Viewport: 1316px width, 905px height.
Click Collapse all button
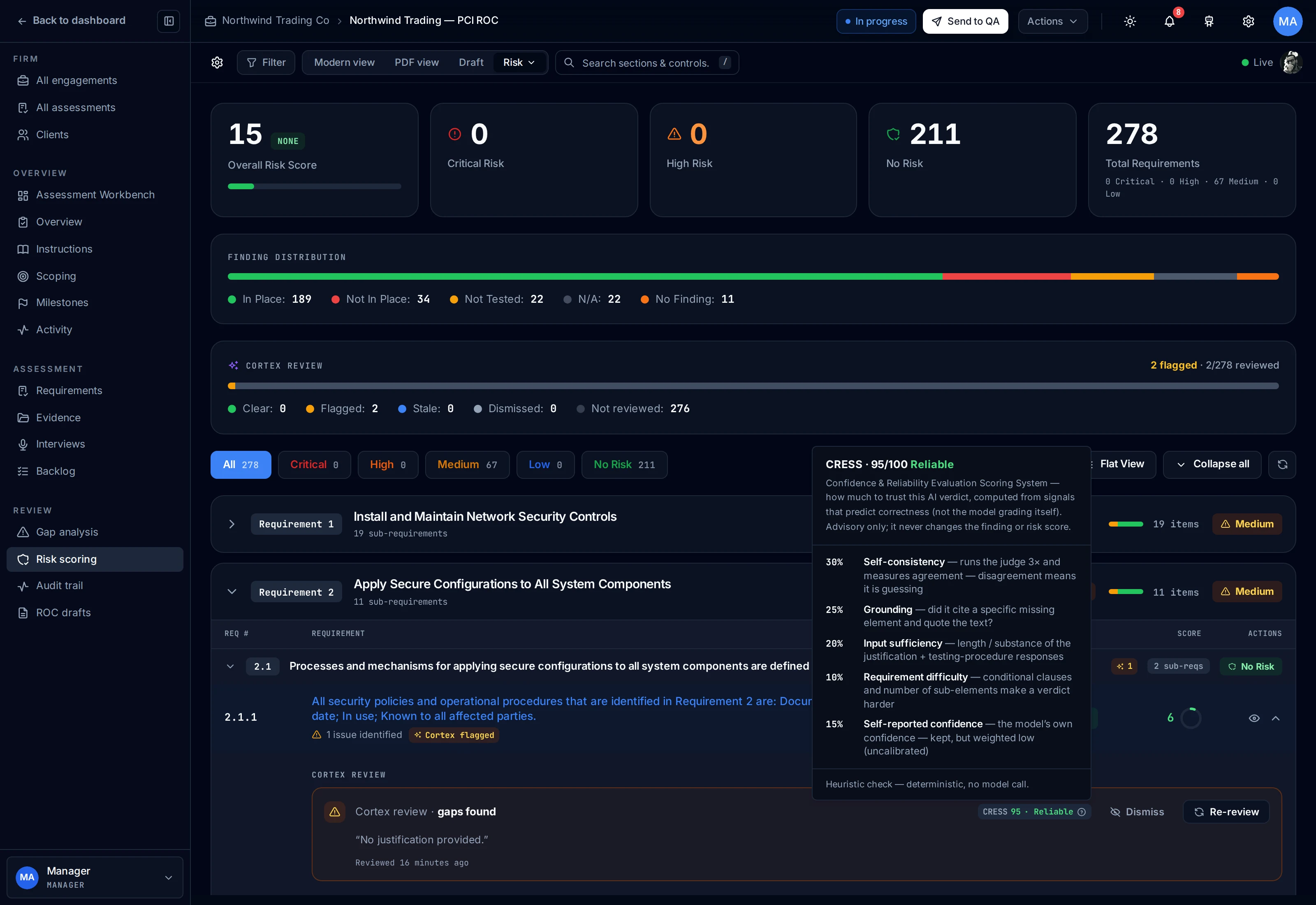[x=1212, y=464]
